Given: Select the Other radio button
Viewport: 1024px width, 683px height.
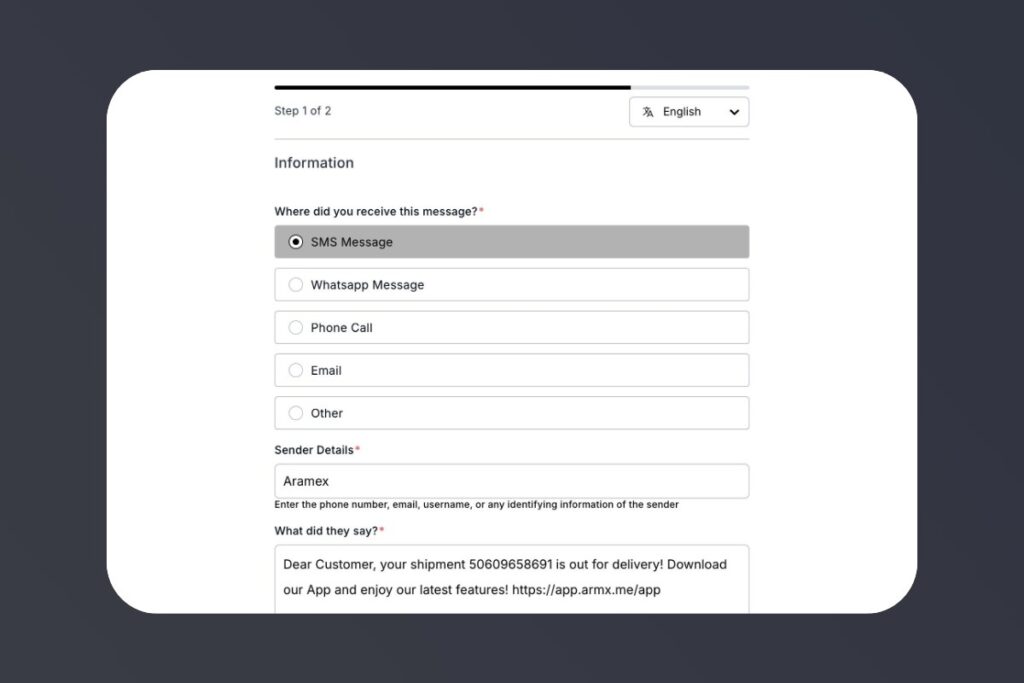Looking at the screenshot, I should point(296,413).
